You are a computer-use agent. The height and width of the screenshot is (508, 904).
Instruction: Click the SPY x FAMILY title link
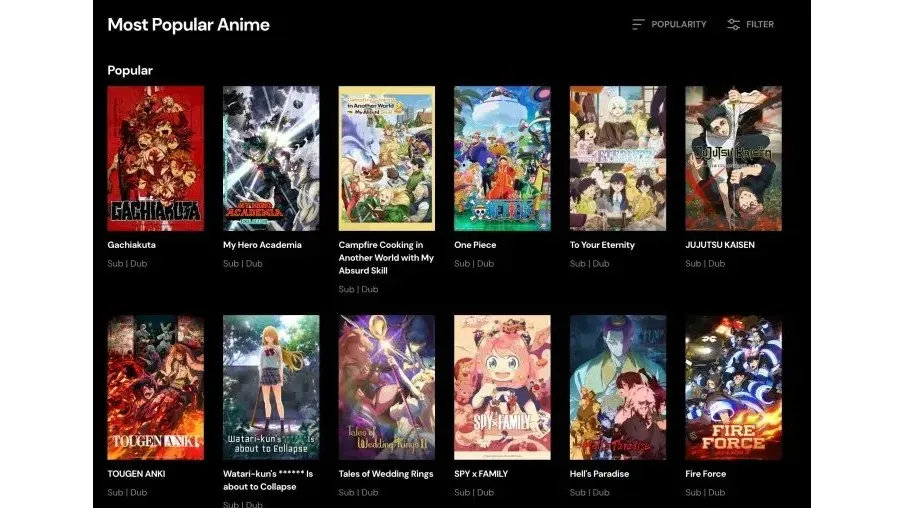point(481,474)
